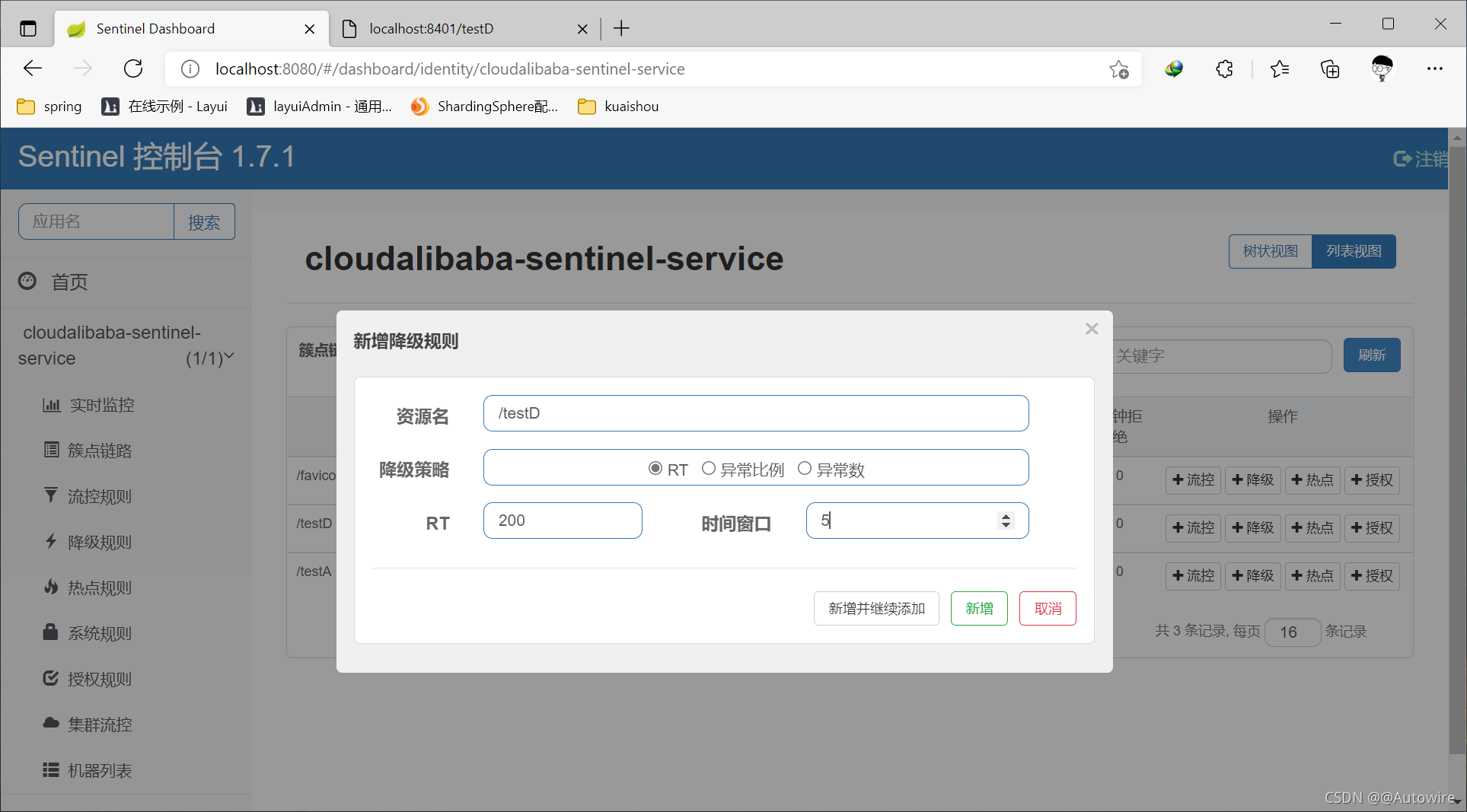Open the collections icon
Viewport: 1467px width, 812px height.
click(x=1330, y=69)
